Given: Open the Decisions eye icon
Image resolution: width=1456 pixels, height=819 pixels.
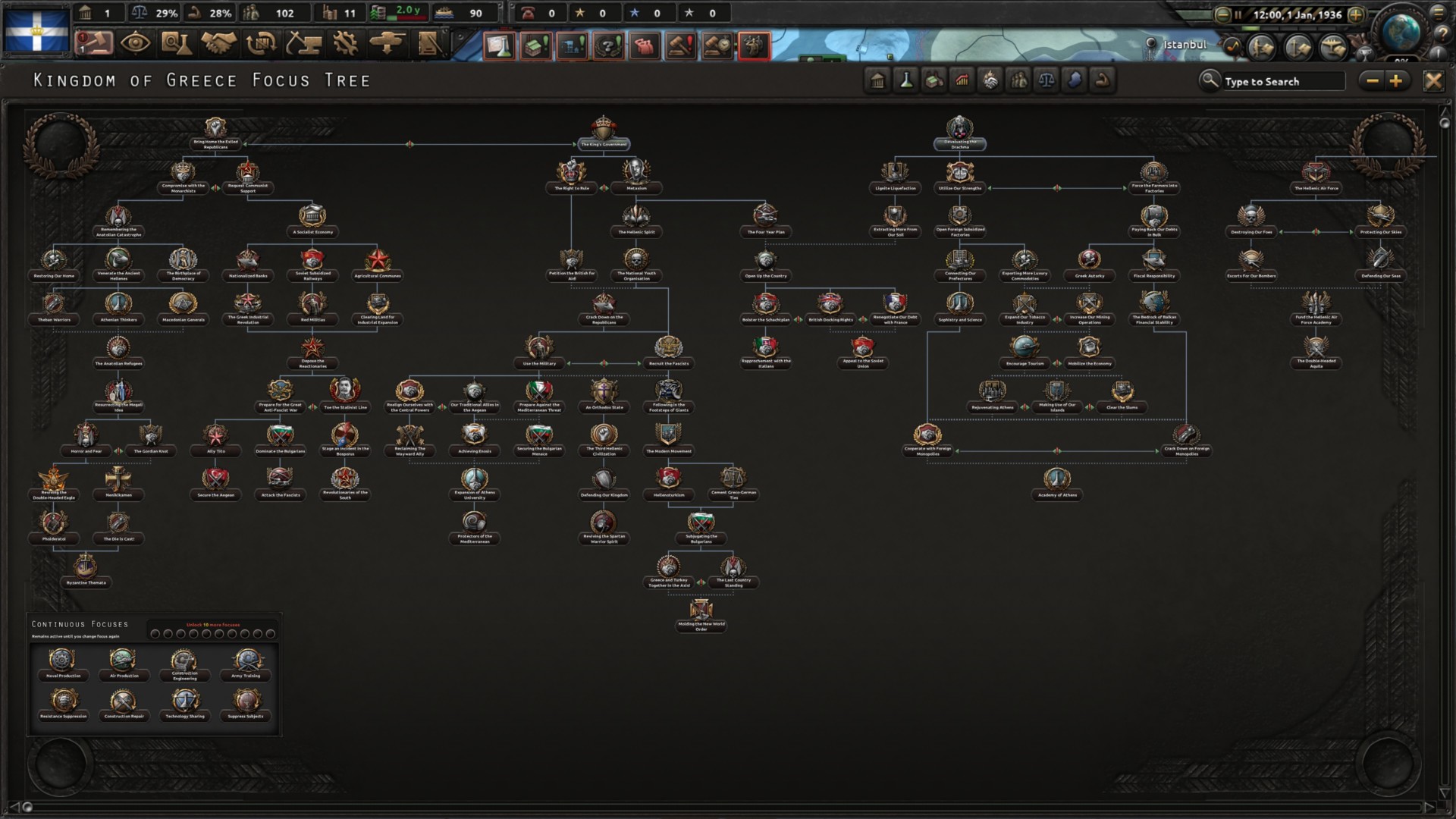Looking at the screenshot, I should [x=135, y=43].
